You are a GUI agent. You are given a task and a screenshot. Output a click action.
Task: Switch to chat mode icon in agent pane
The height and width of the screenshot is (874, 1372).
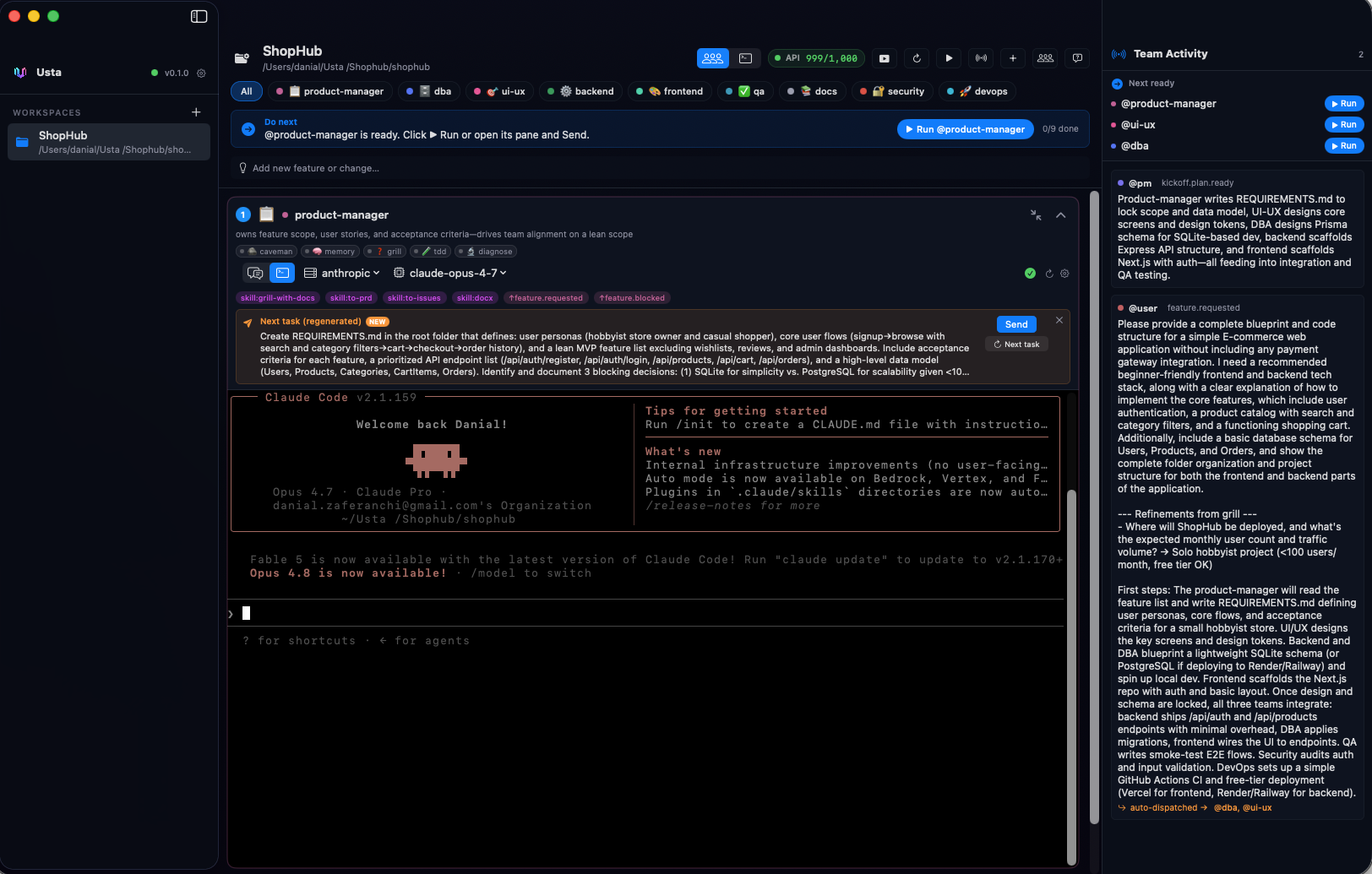pyautogui.click(x=254, y=273)
